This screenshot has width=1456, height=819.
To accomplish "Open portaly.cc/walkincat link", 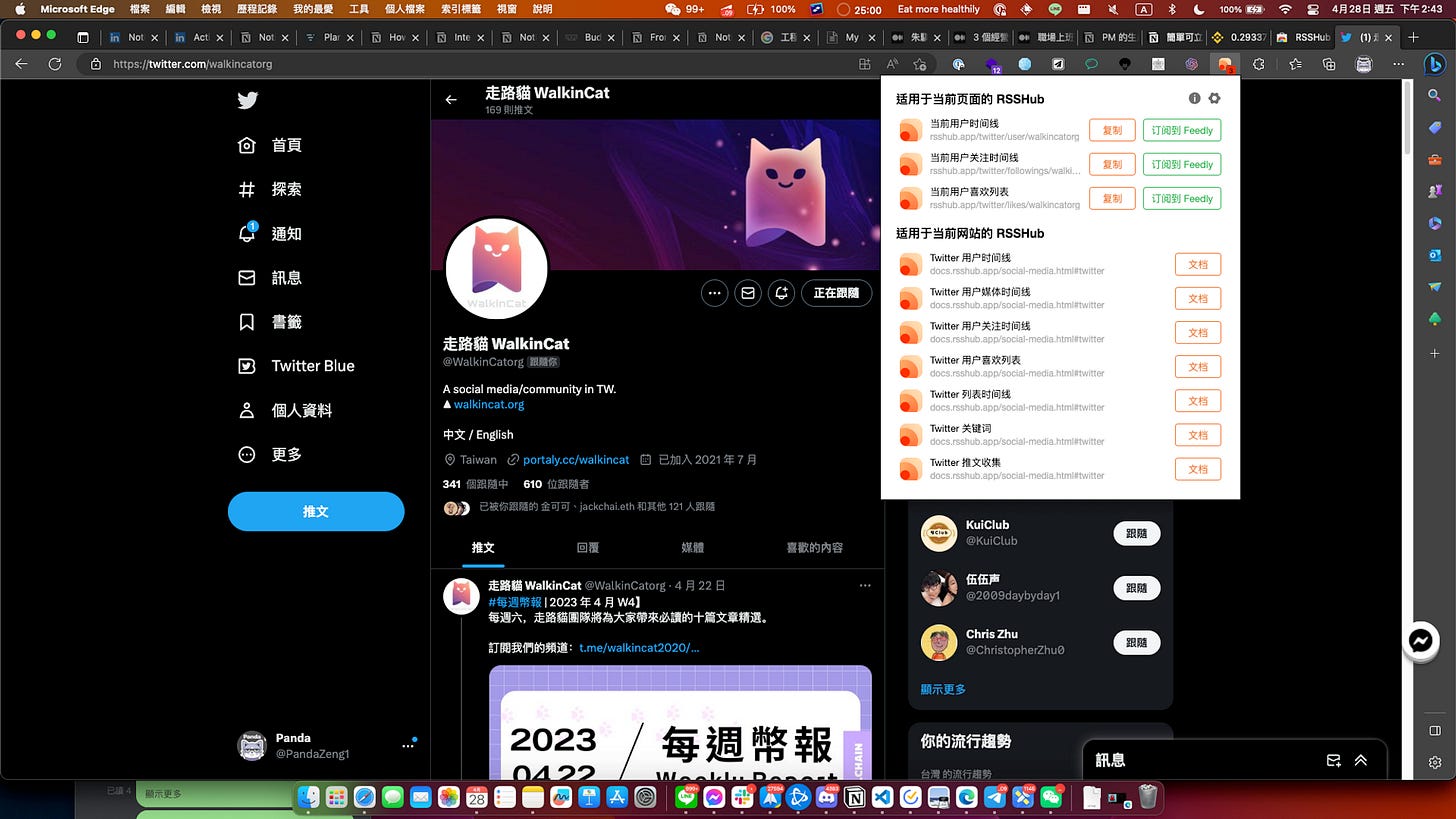I will 576,460.
